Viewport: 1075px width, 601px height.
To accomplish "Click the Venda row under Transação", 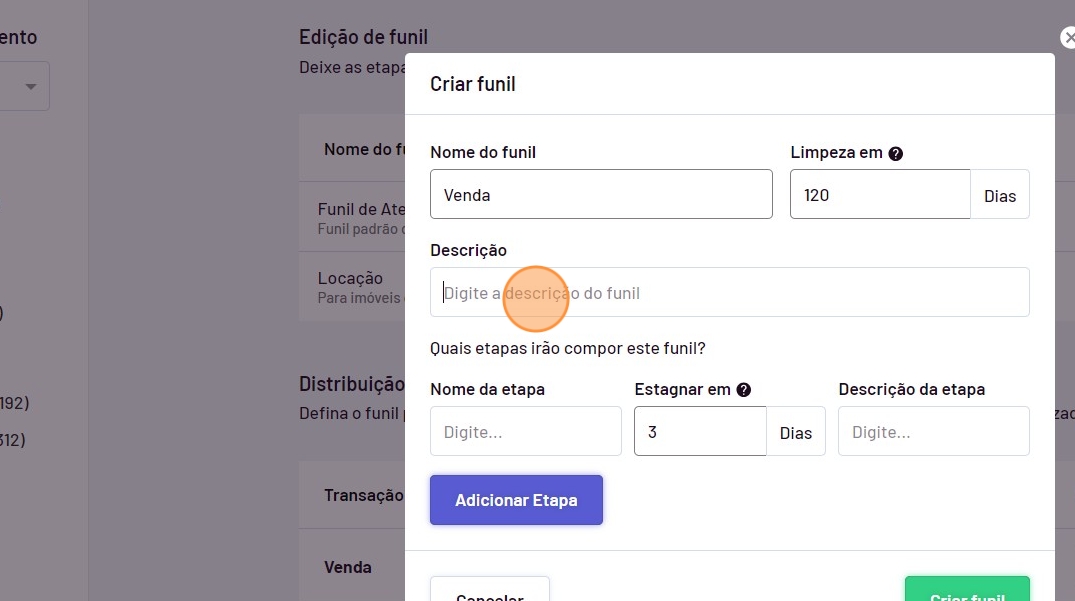I will [x=348, y=567].
